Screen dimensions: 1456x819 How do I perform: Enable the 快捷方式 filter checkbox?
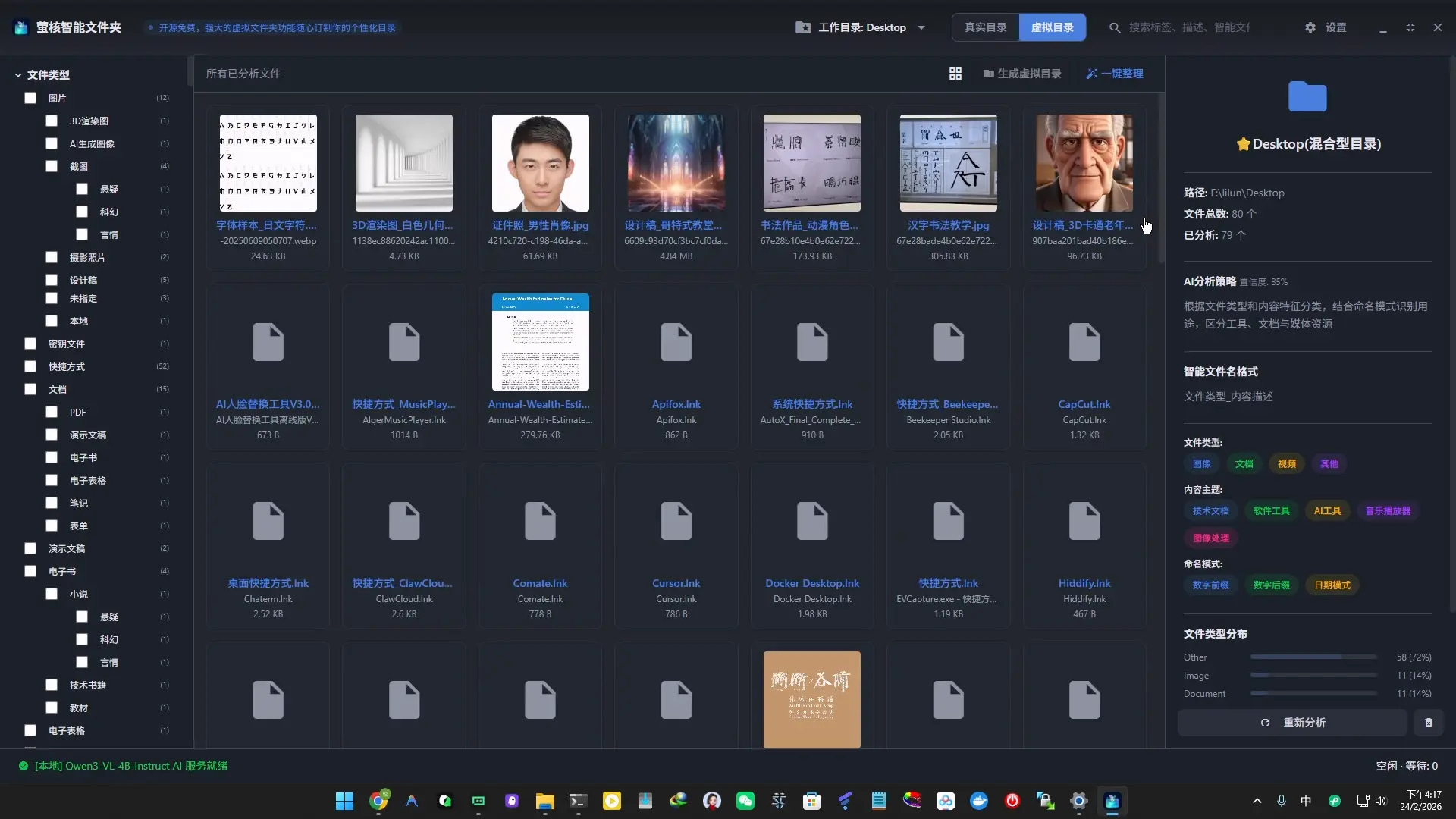(30, 366)
